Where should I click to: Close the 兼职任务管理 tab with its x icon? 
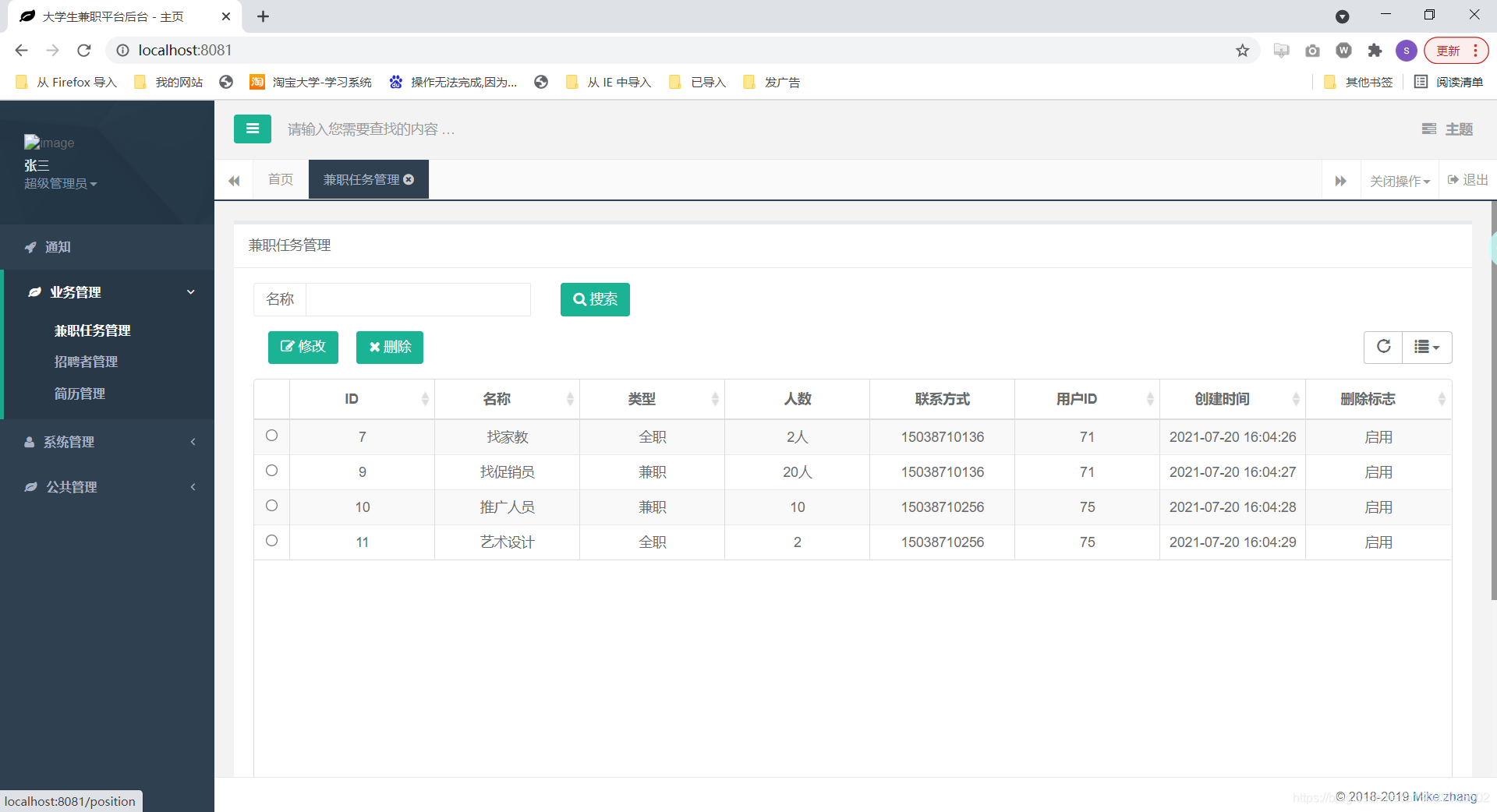click(x=409, y=180)
